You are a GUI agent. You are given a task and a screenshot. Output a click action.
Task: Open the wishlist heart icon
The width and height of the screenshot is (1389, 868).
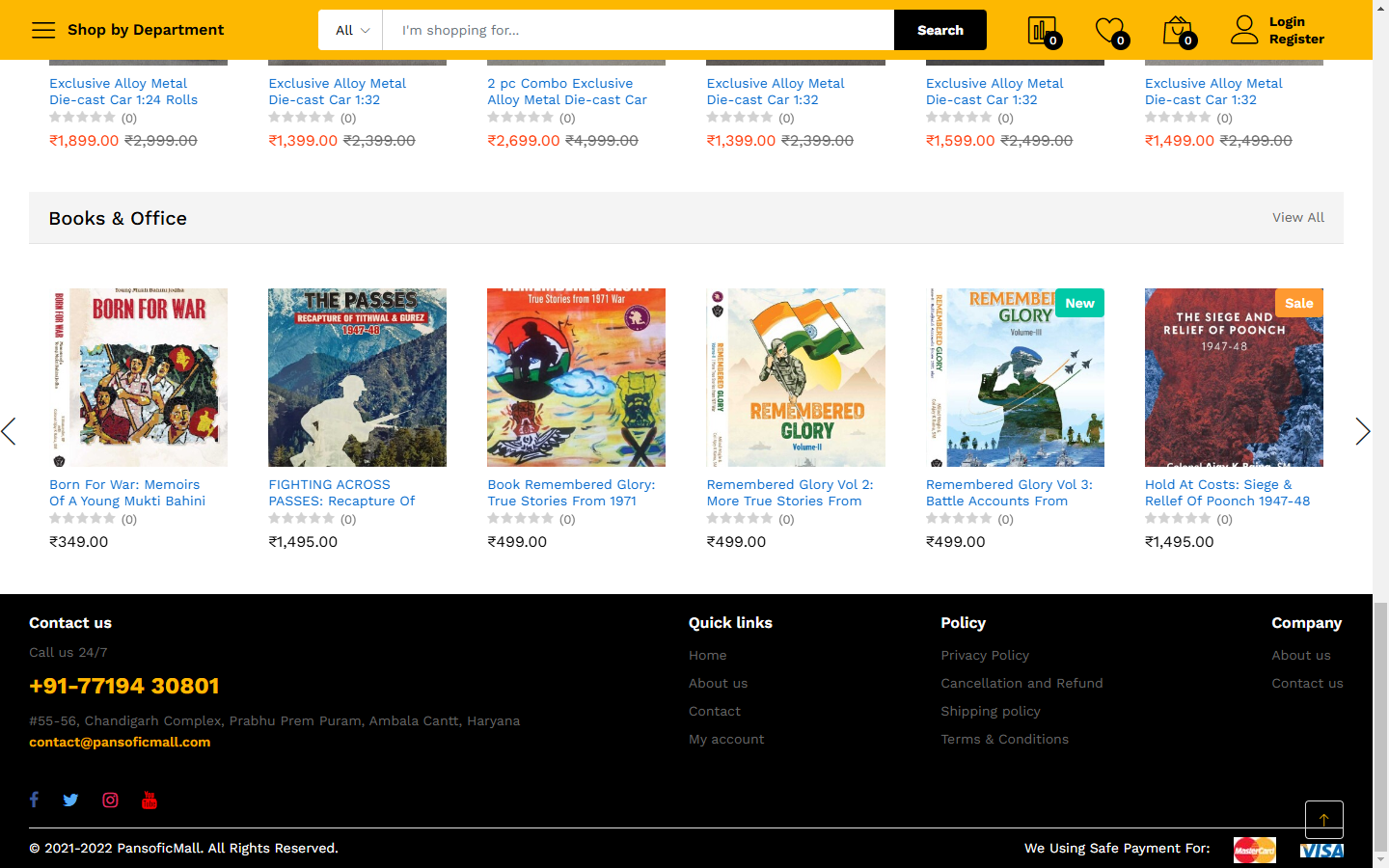point(1109,31)
